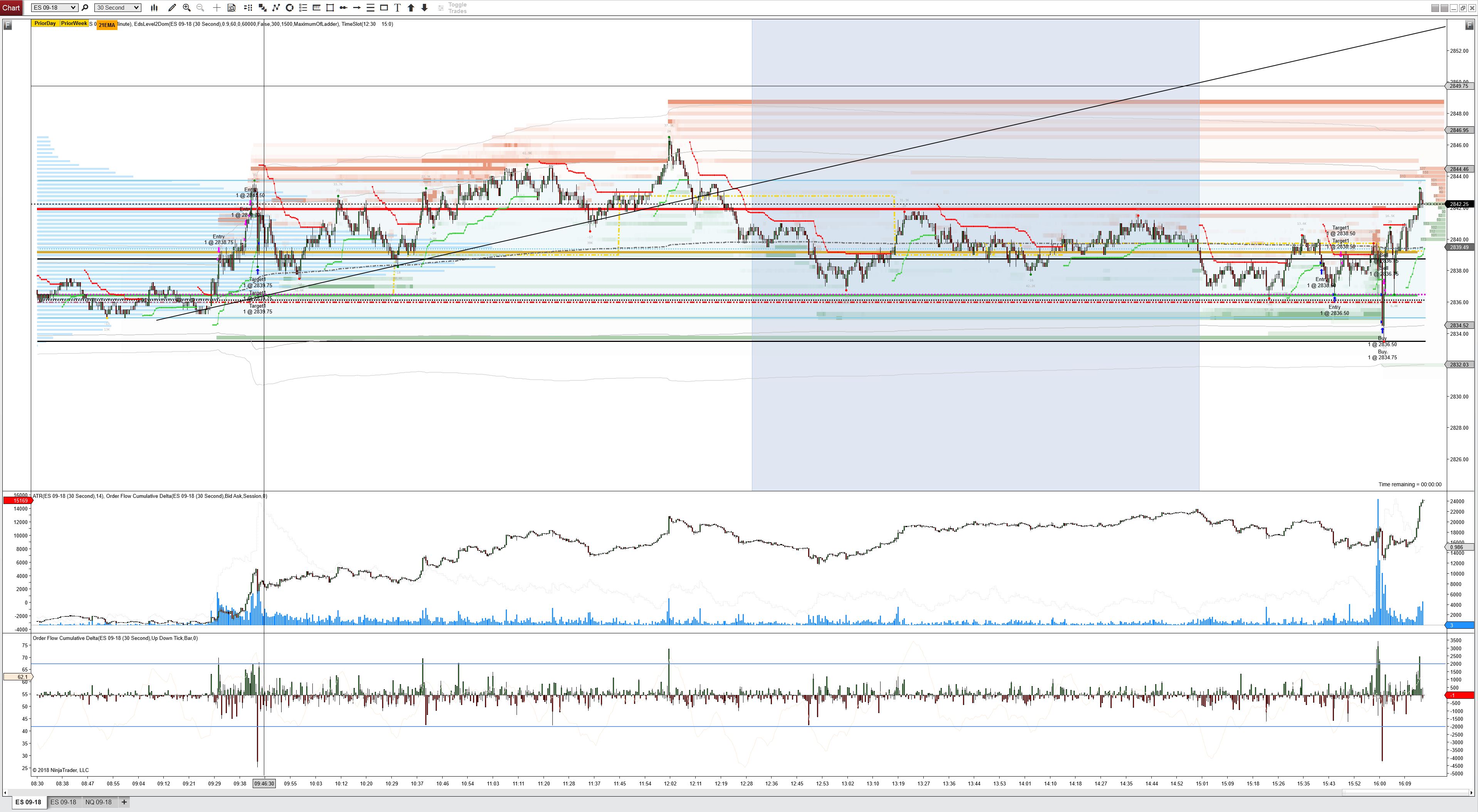
Task: Click the cascading squares toolbar icon
Action: point(262,7)
